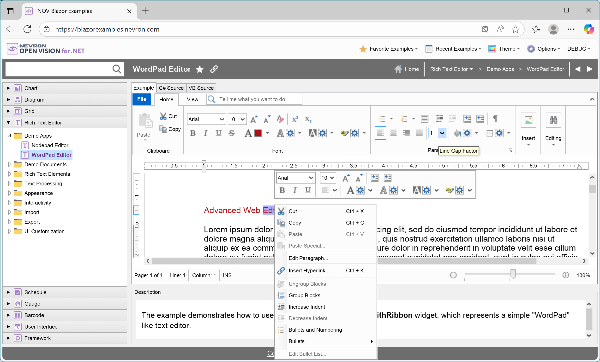Toggle Bold in the ribbon Font group

(x=193, y=133)
